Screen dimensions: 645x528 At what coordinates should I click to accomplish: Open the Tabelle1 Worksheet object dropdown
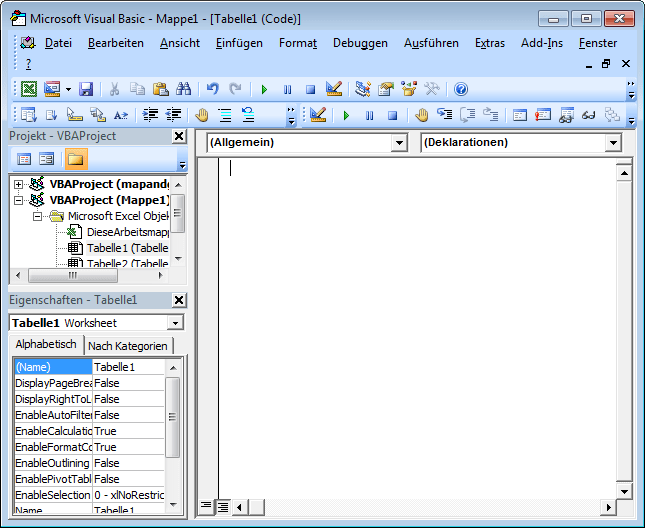175,323
